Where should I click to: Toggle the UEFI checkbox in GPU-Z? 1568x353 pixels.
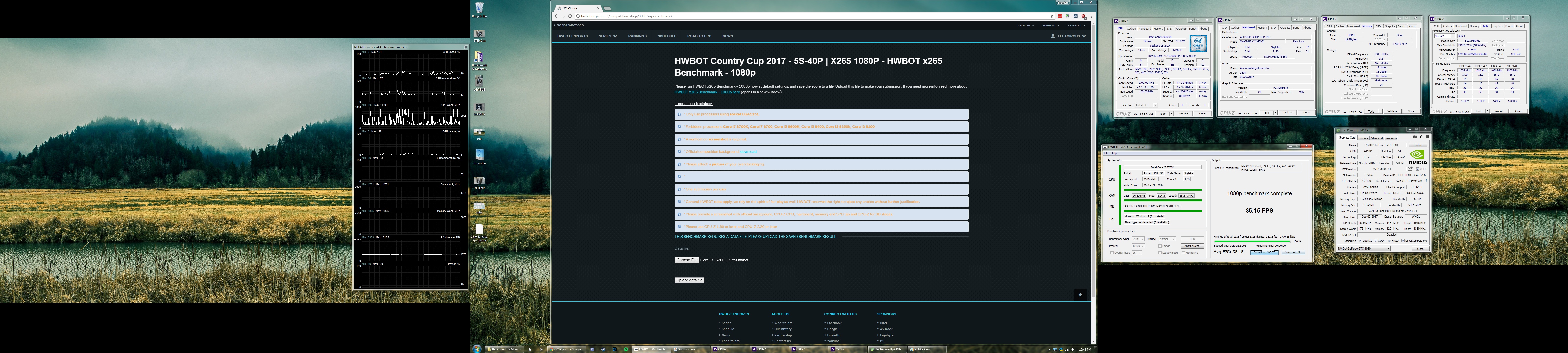[1418, 169]
